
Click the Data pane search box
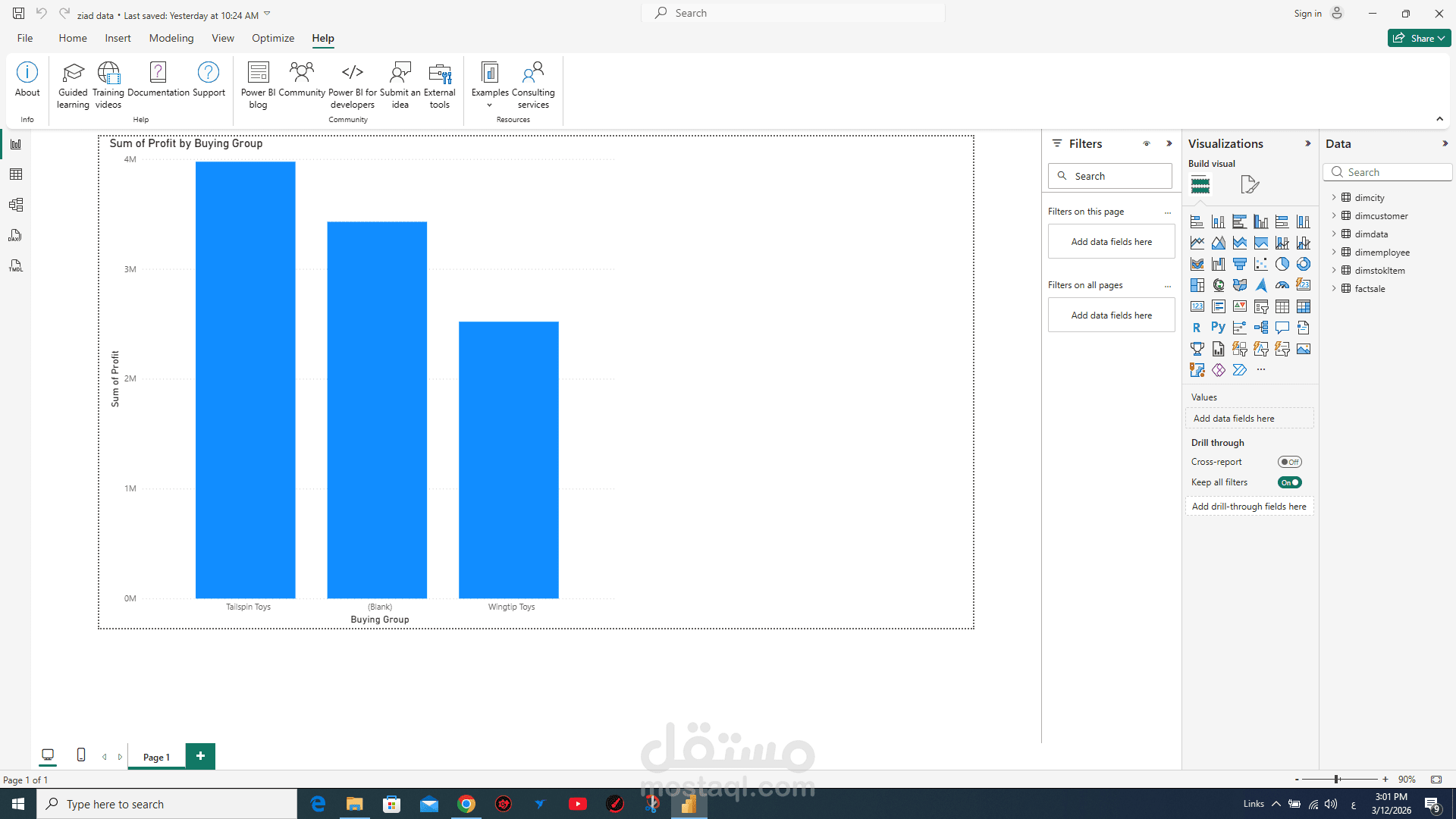click(x=1388, y=172)
